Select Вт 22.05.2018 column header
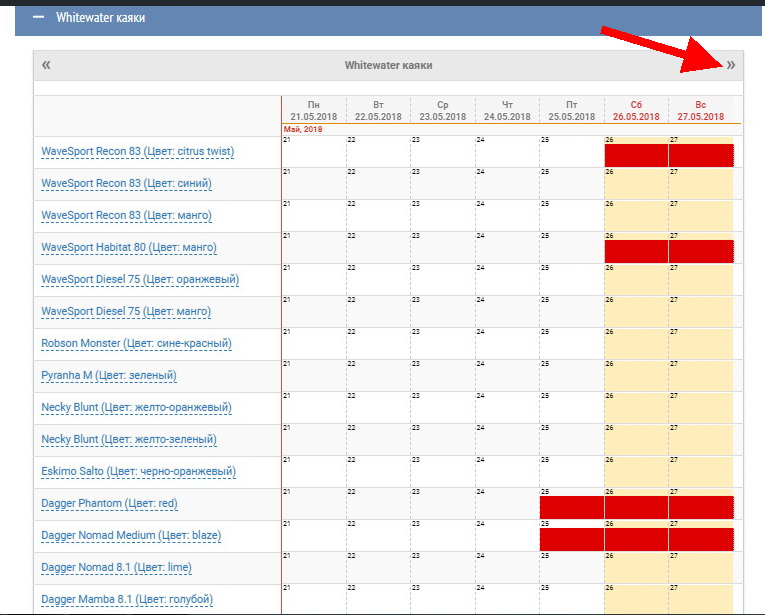 pos(378,111)
